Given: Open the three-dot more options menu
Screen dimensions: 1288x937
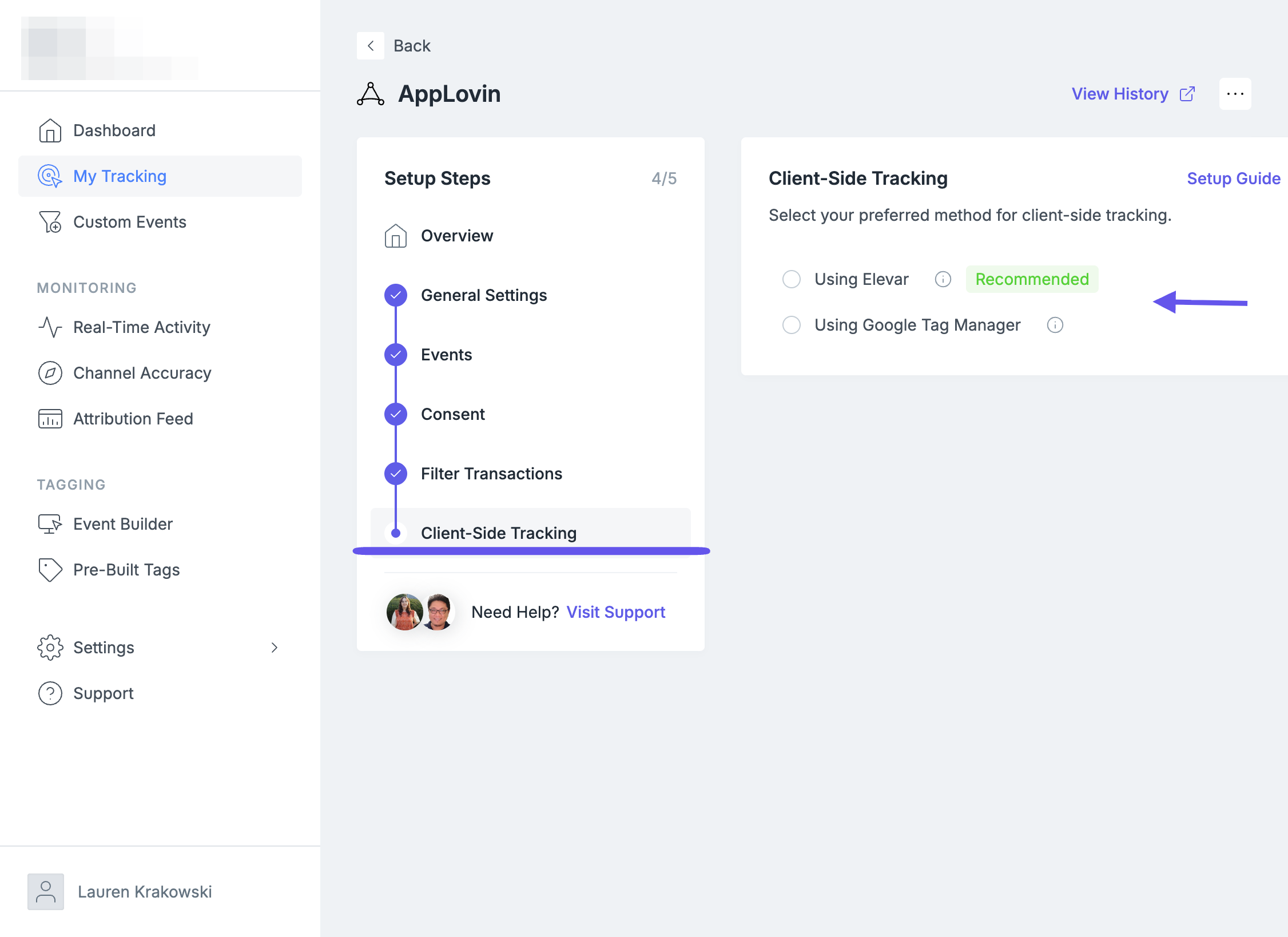Looking at the screenshot, I should pos(1235,94).
